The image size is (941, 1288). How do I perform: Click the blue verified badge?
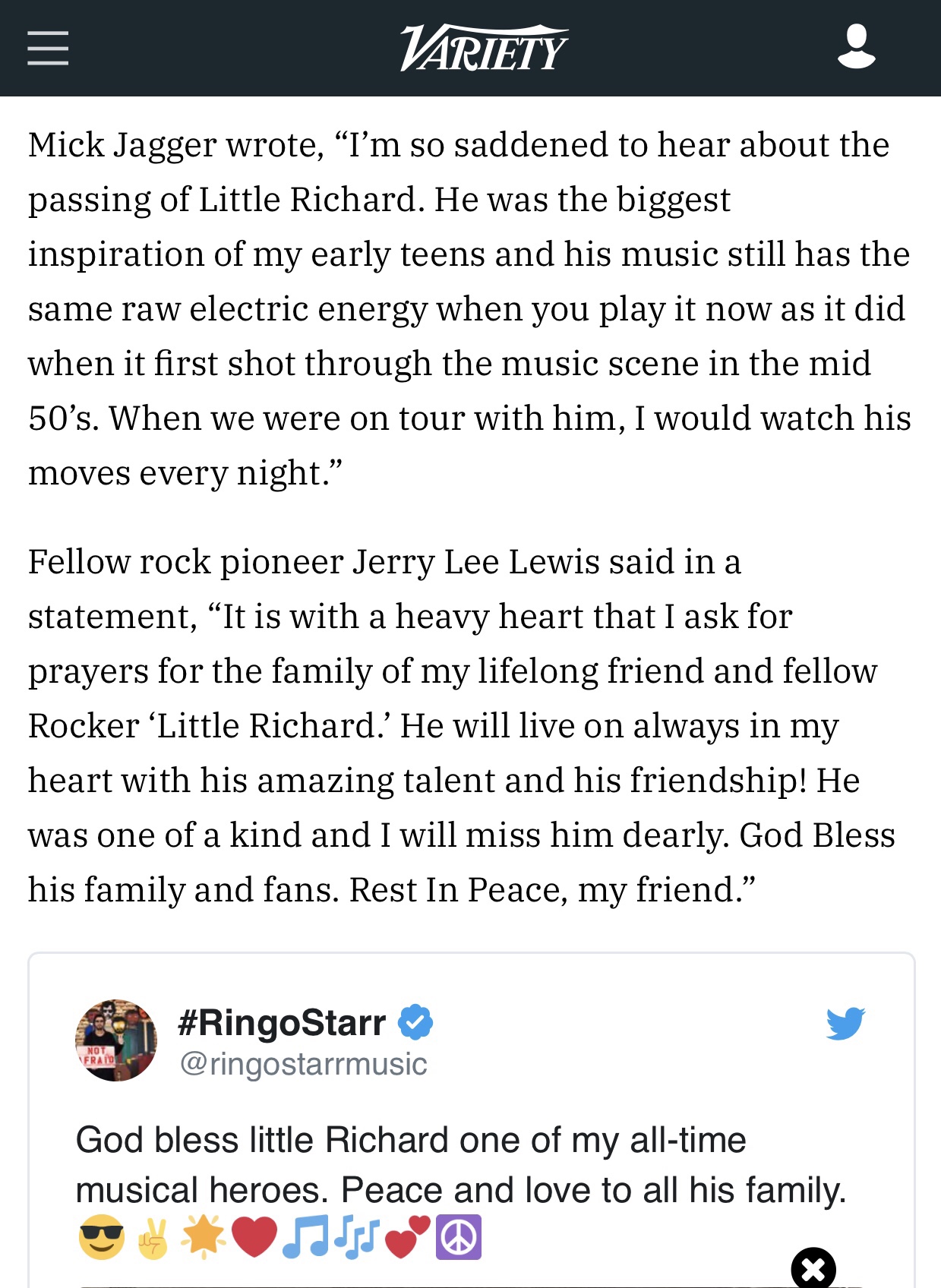tap(415, 1022)
